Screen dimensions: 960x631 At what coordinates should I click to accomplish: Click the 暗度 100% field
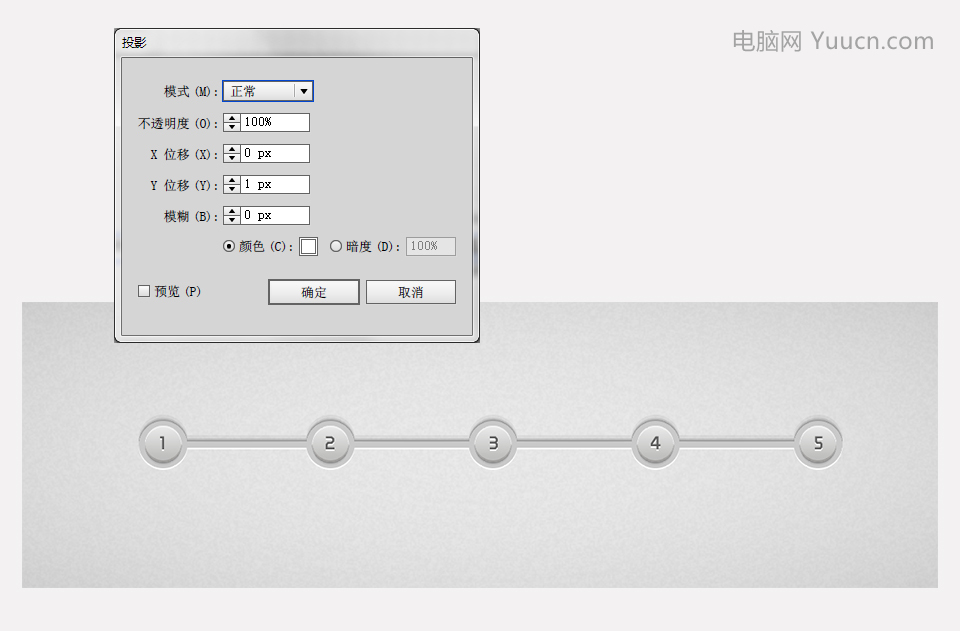[x=431, y=247]
